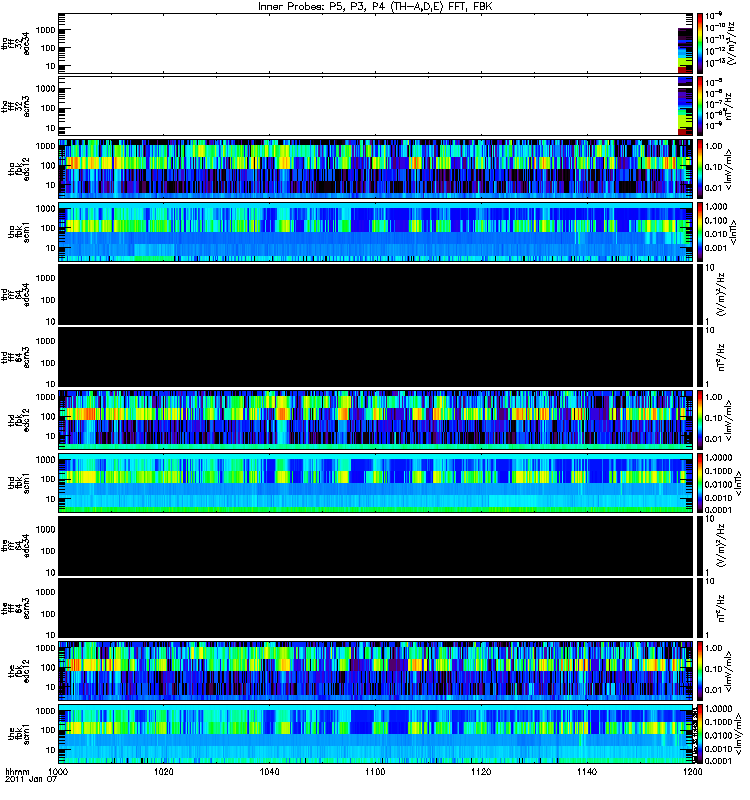Click the black thd fff edc34 color bar

click(700, 294)
